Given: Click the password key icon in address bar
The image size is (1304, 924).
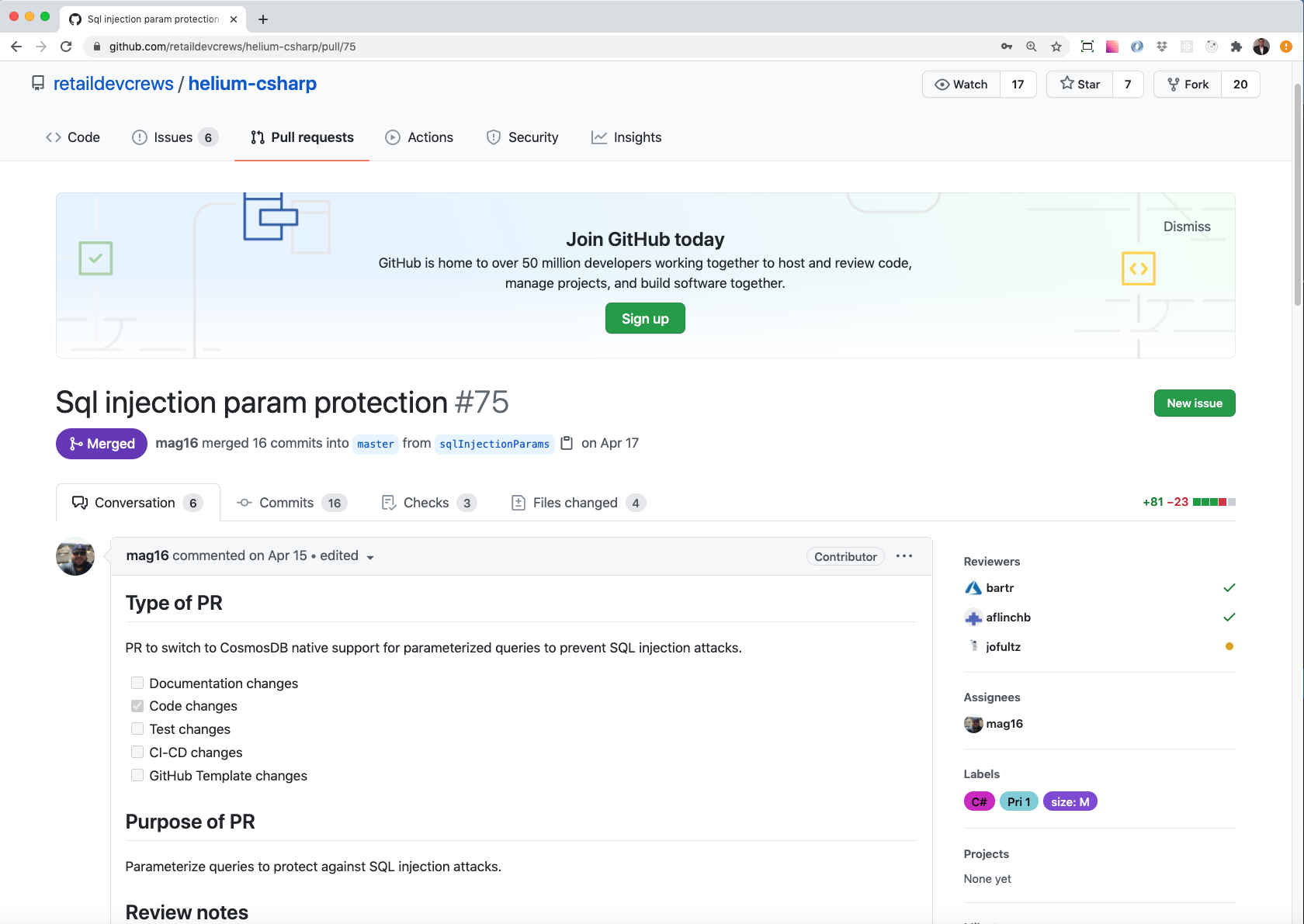Looking at the screenshot, I should 1007,47.
